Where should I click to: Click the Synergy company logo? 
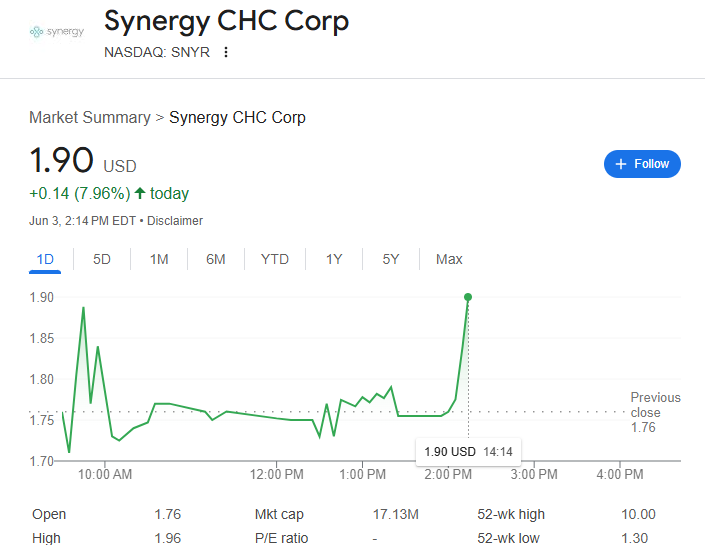57,31
